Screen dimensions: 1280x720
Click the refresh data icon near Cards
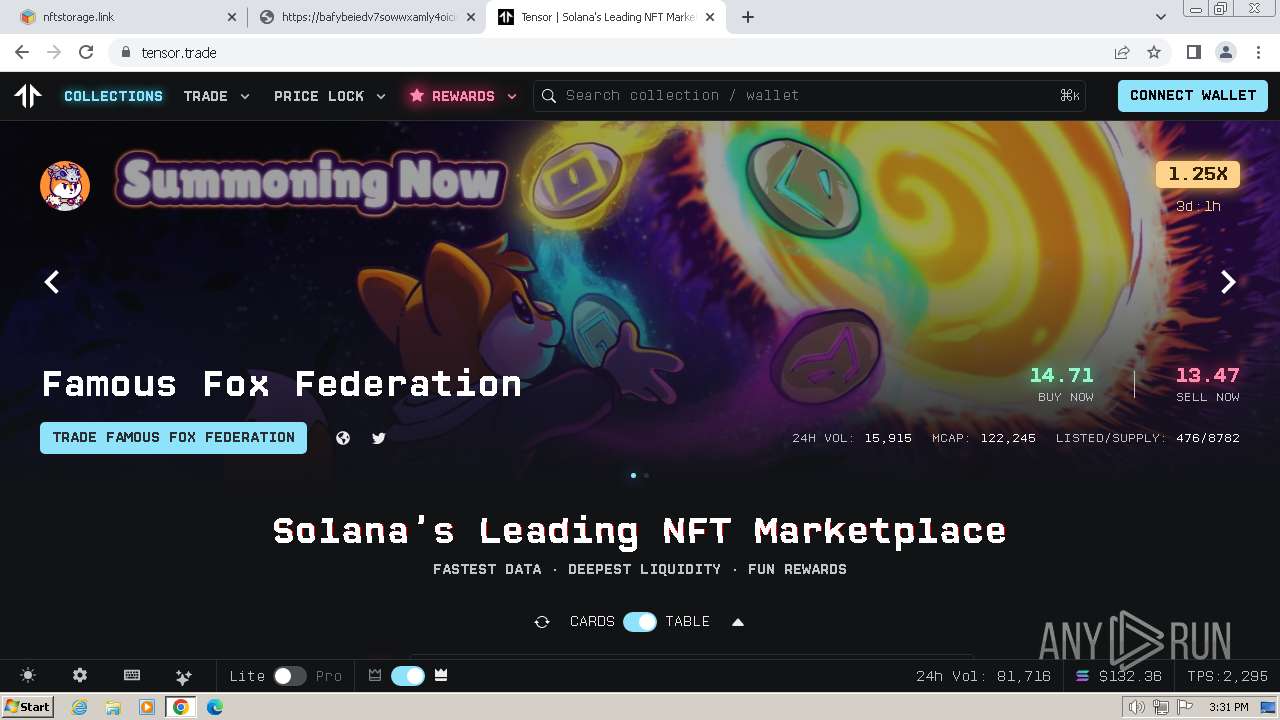(542, 622)
